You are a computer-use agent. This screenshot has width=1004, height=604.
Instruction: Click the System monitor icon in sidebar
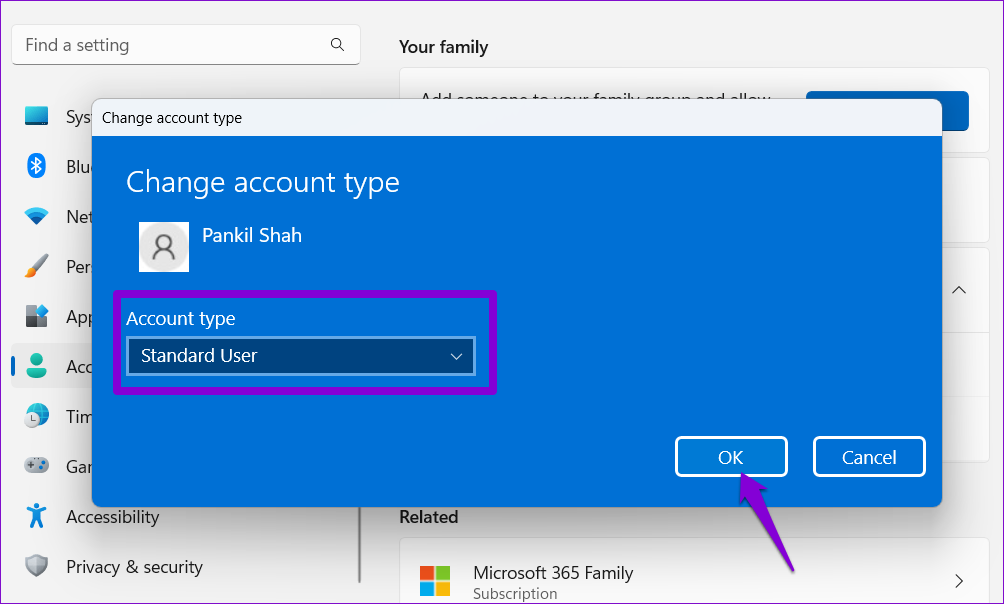pos(37,117)
